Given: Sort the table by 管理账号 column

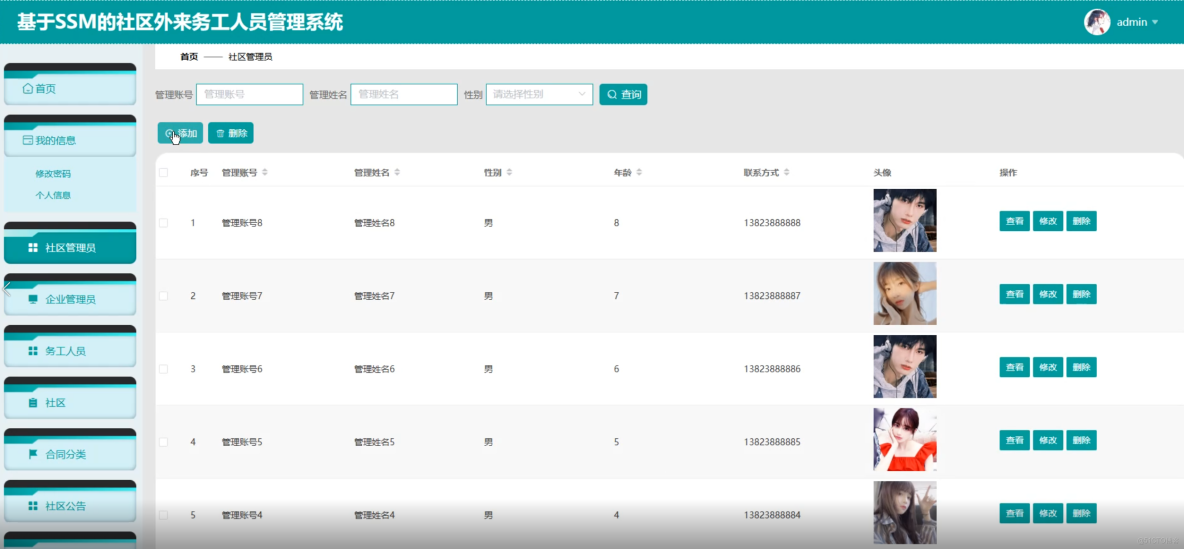Looking at the screenshot, I should [x=265, y=173].
